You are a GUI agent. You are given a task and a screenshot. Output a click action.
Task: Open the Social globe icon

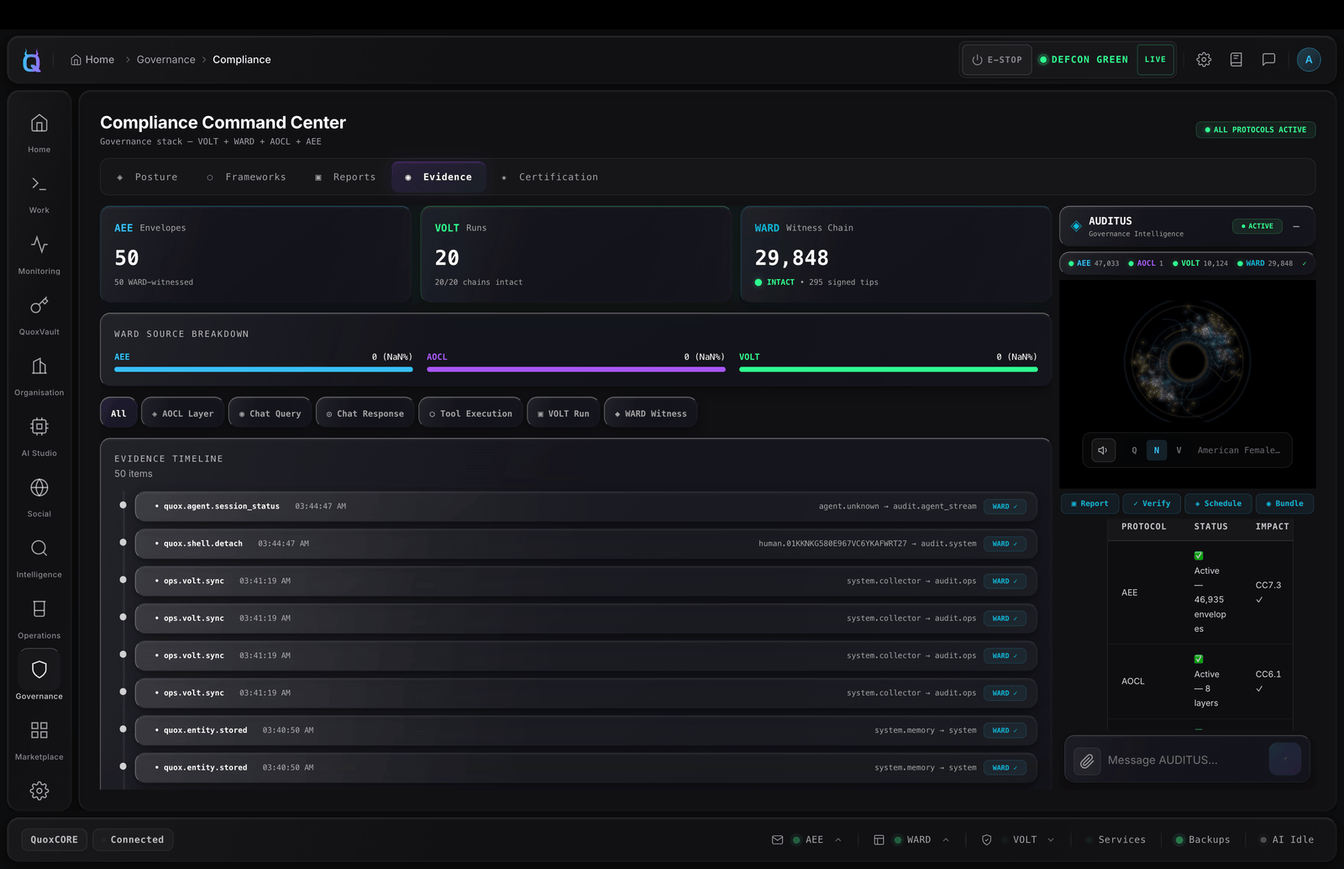pos(39,488)
